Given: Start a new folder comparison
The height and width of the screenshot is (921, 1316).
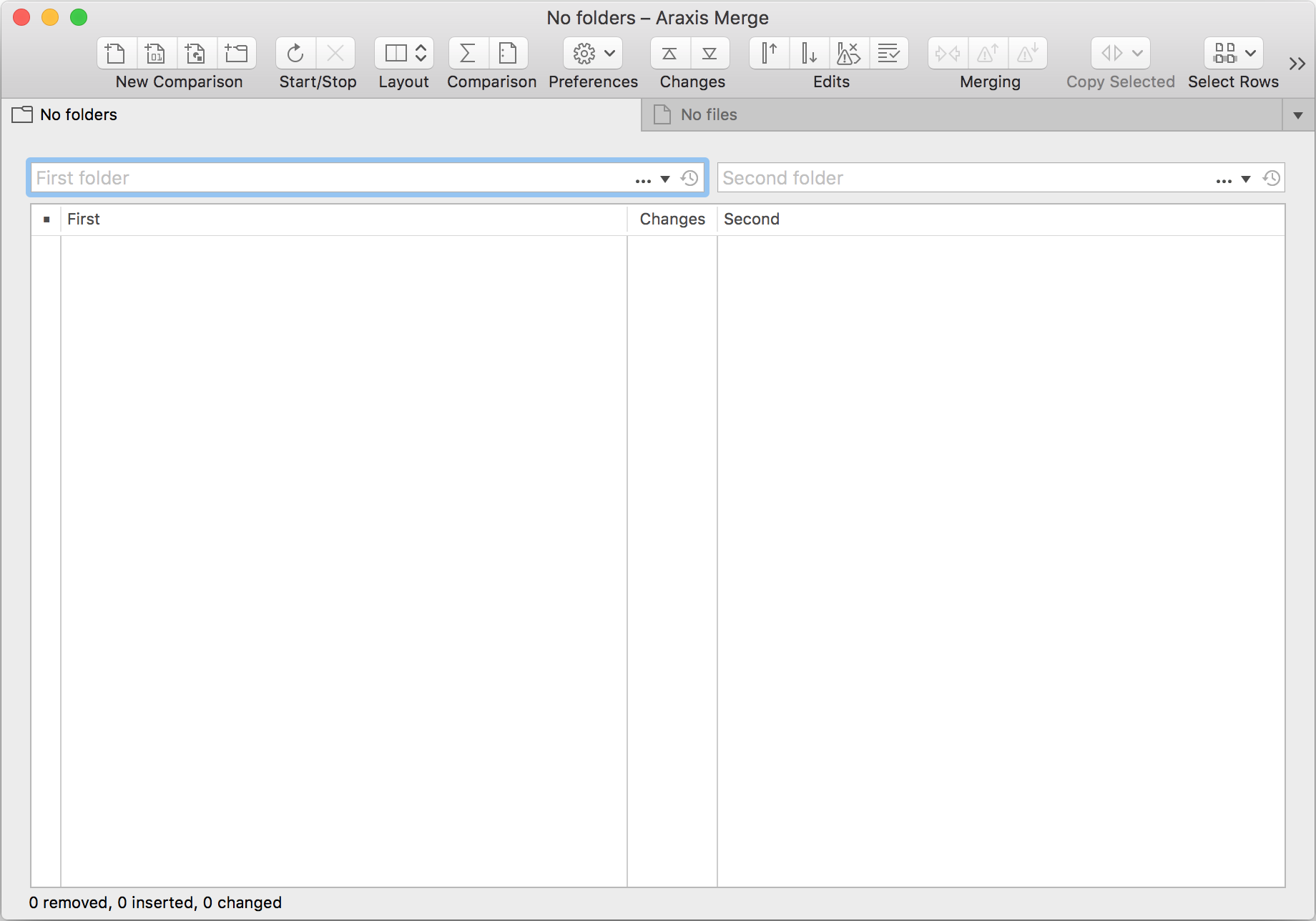Looking at the screenshot, I should (237, 53).
